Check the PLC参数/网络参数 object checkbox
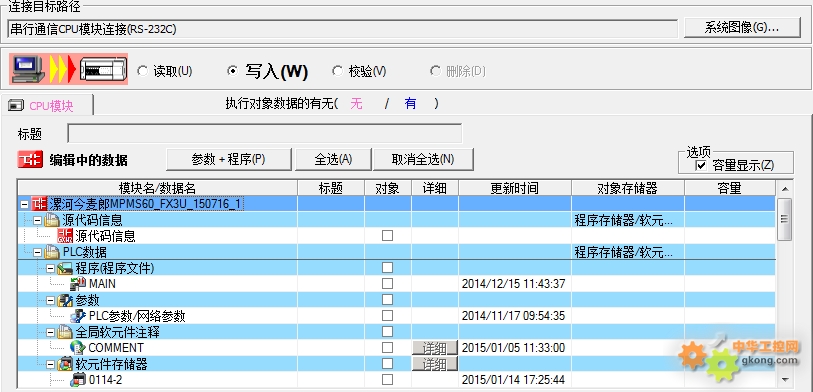The width and height of the screenshot is (813, 392). [x=387, y=315]
